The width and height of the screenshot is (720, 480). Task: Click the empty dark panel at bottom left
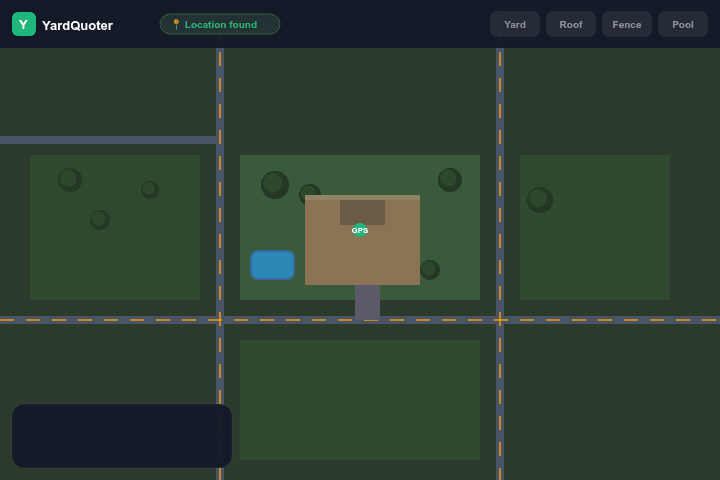[122, 436]
